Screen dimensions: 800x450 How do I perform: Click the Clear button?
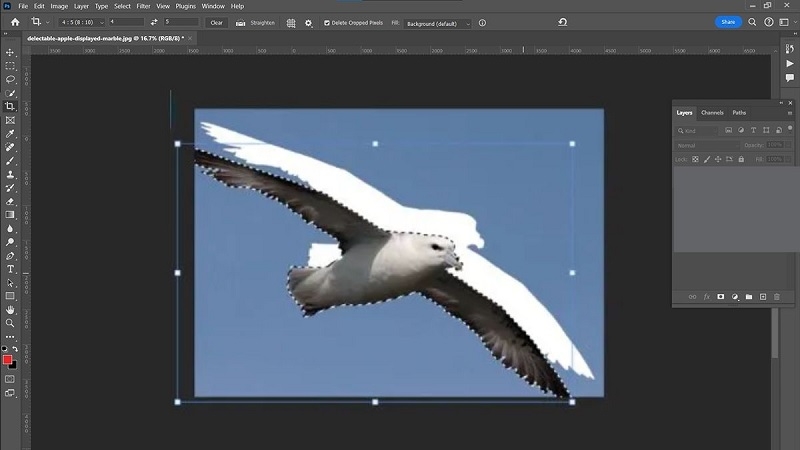pos(216,22)
